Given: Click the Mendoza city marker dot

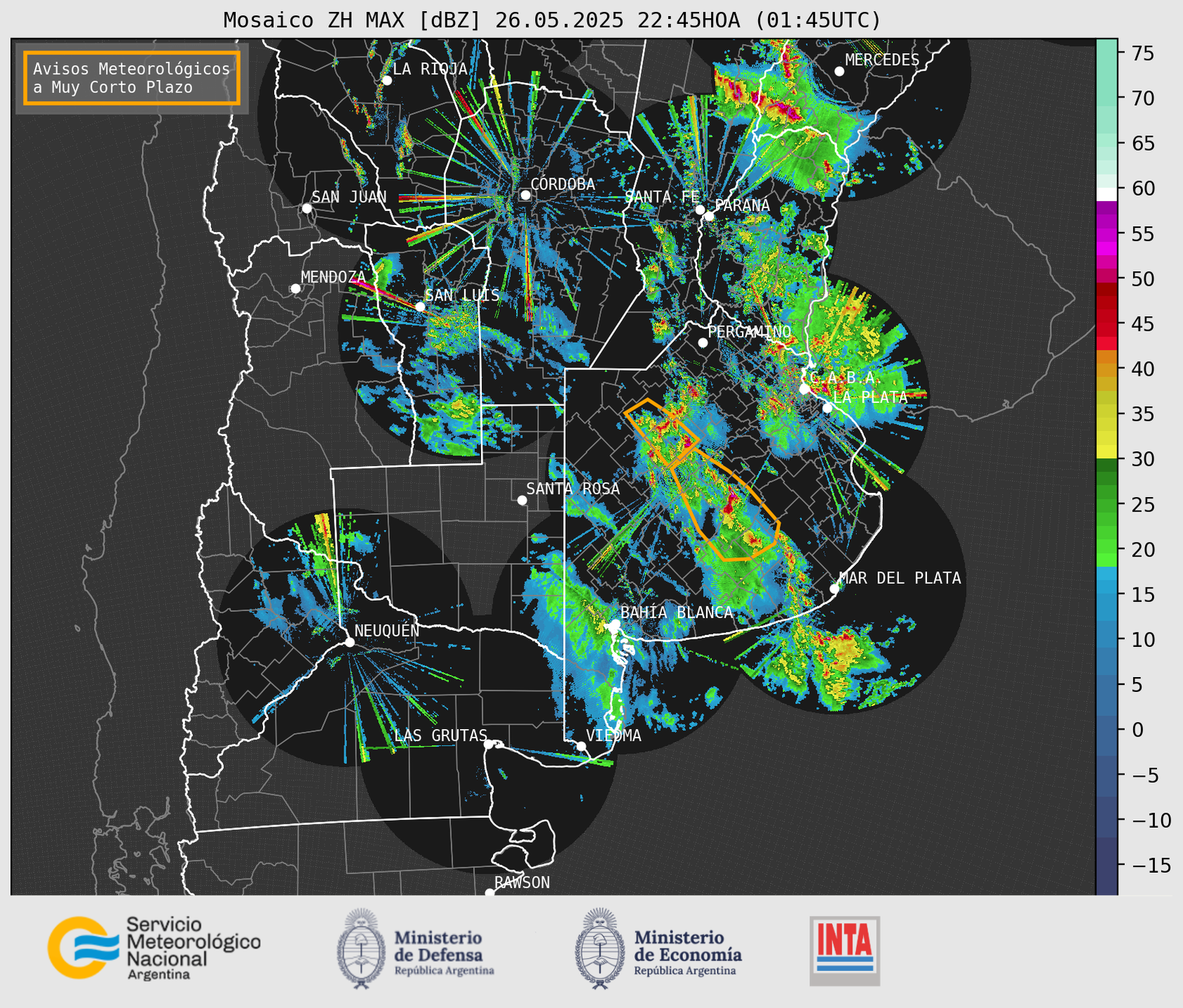Looking at the screenshot, I should [x=295, y=289].
